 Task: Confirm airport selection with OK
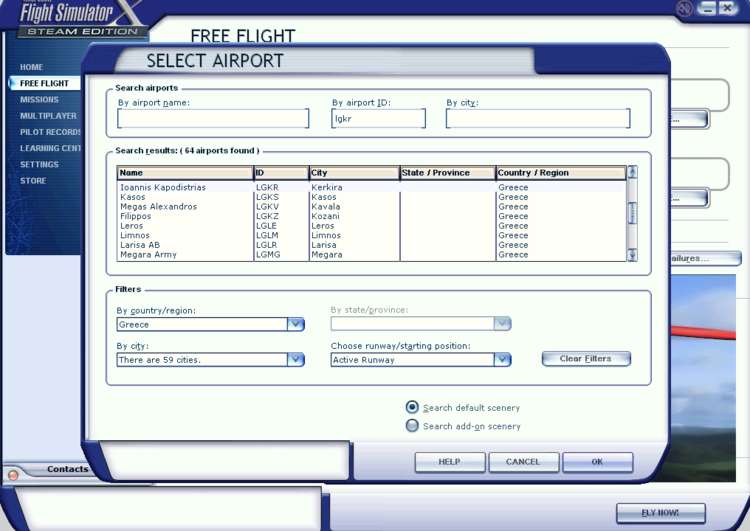pyautogui.click(x=597, y=462)
